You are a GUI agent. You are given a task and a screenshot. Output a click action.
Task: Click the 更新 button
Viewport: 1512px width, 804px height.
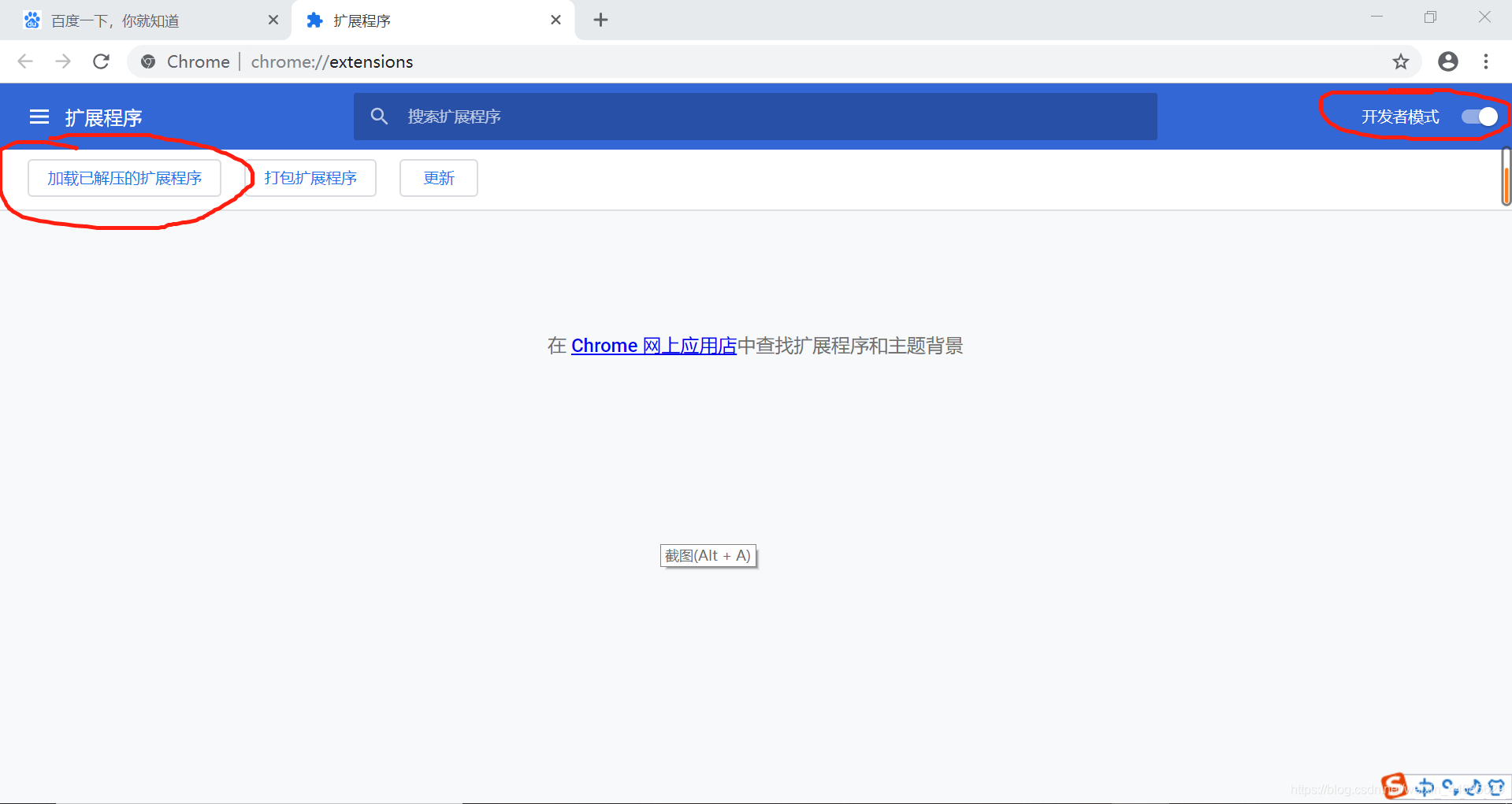pos(439,178)
